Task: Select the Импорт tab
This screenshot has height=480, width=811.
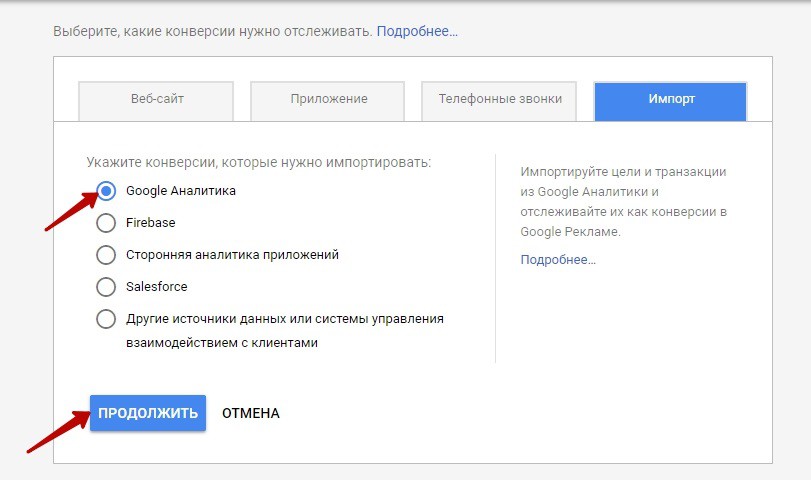Action: (x=671, y=100)
